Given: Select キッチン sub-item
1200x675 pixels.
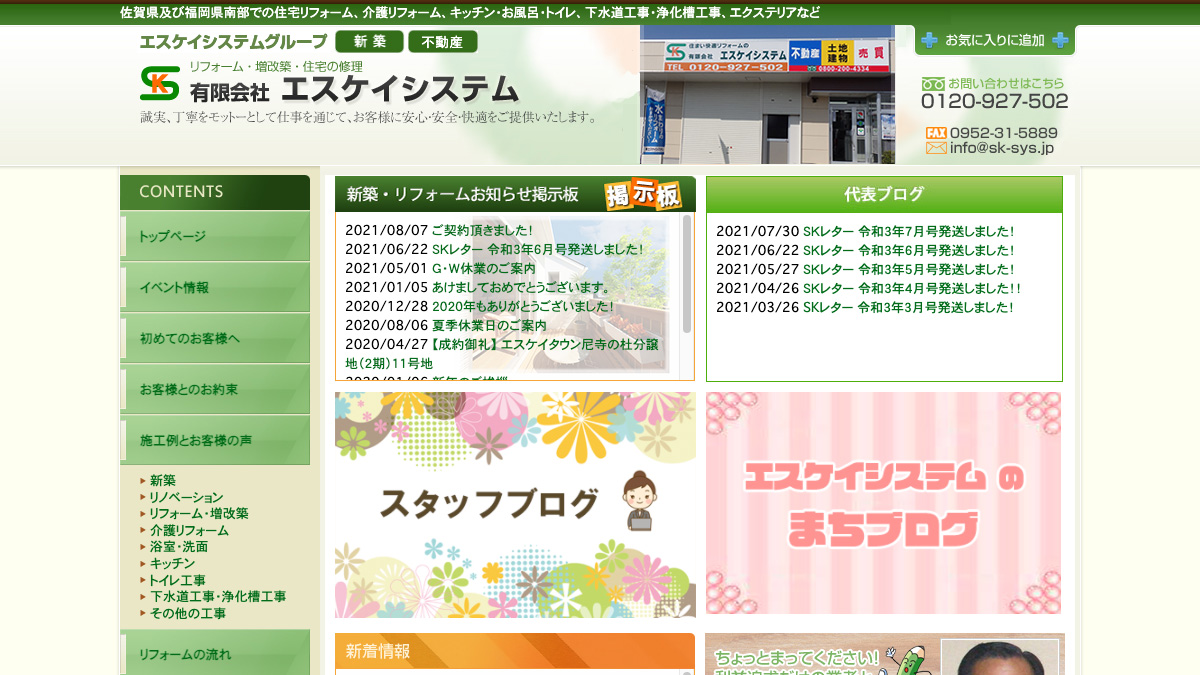Looking at the screenshot, I should click(172, 564).
